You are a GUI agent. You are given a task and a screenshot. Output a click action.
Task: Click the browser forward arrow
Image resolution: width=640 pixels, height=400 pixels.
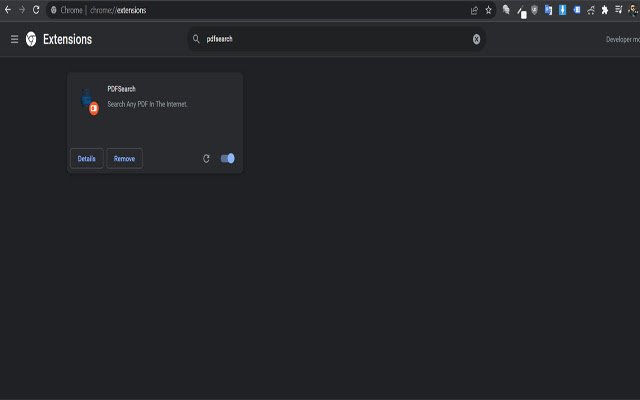pyautogui.click(x=22, y=10)
